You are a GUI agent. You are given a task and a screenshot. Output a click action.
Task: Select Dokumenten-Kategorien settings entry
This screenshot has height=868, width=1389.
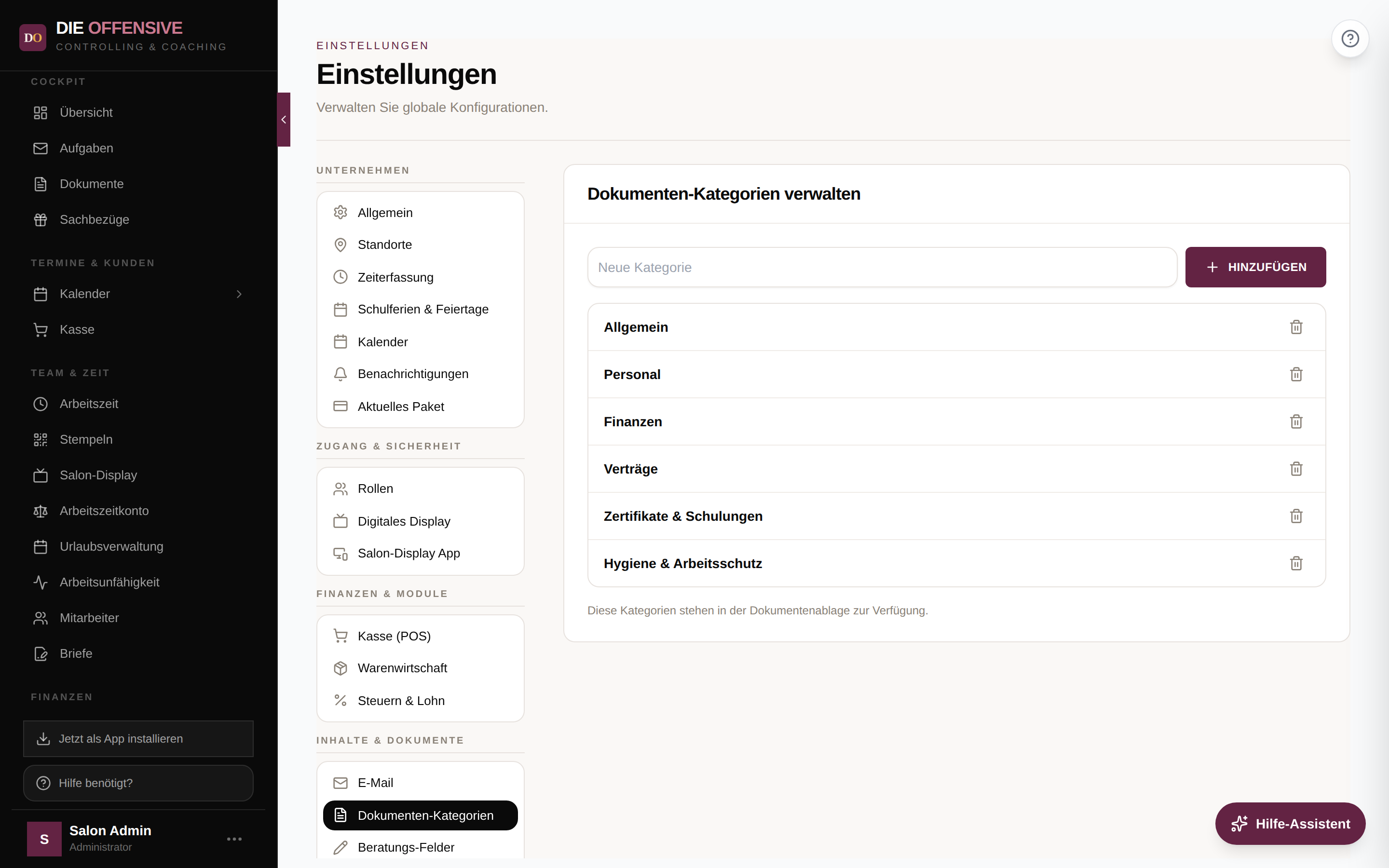[x=420, y=815]
